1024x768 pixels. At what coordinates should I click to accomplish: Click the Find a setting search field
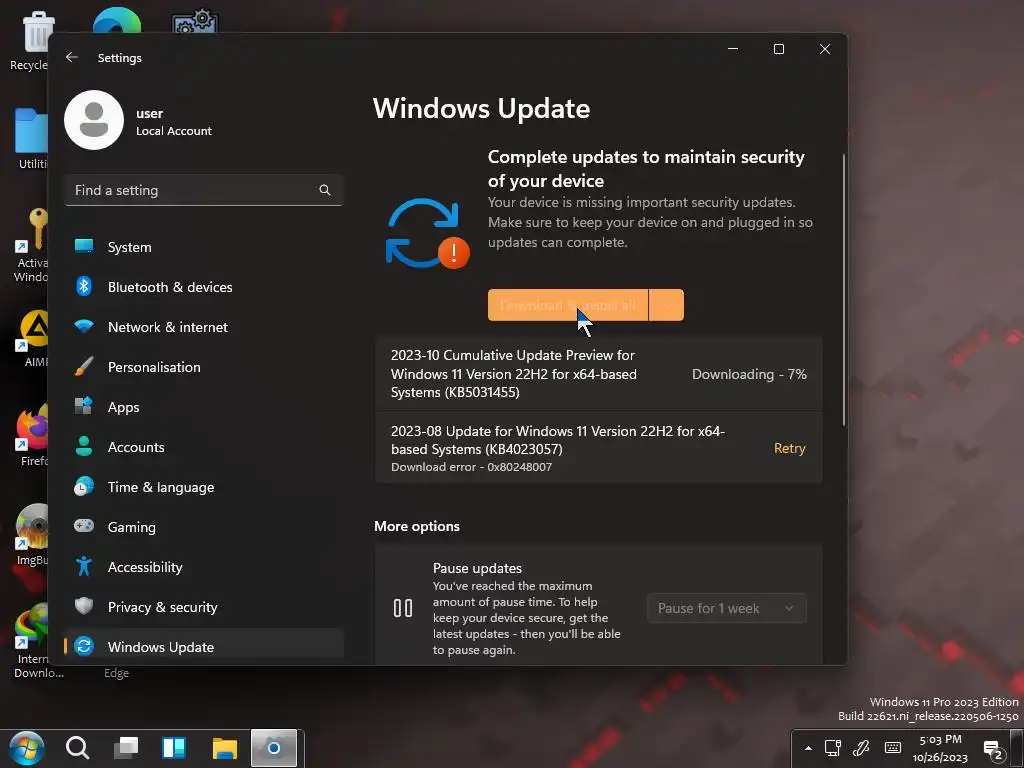204,190
